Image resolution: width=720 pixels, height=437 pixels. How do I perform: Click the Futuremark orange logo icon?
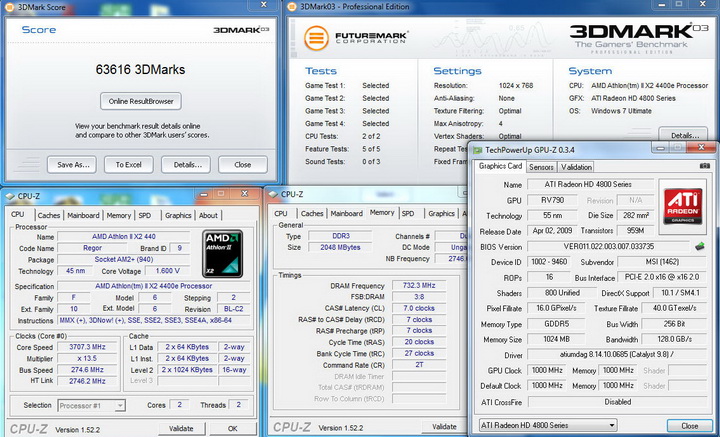[316, 38]
